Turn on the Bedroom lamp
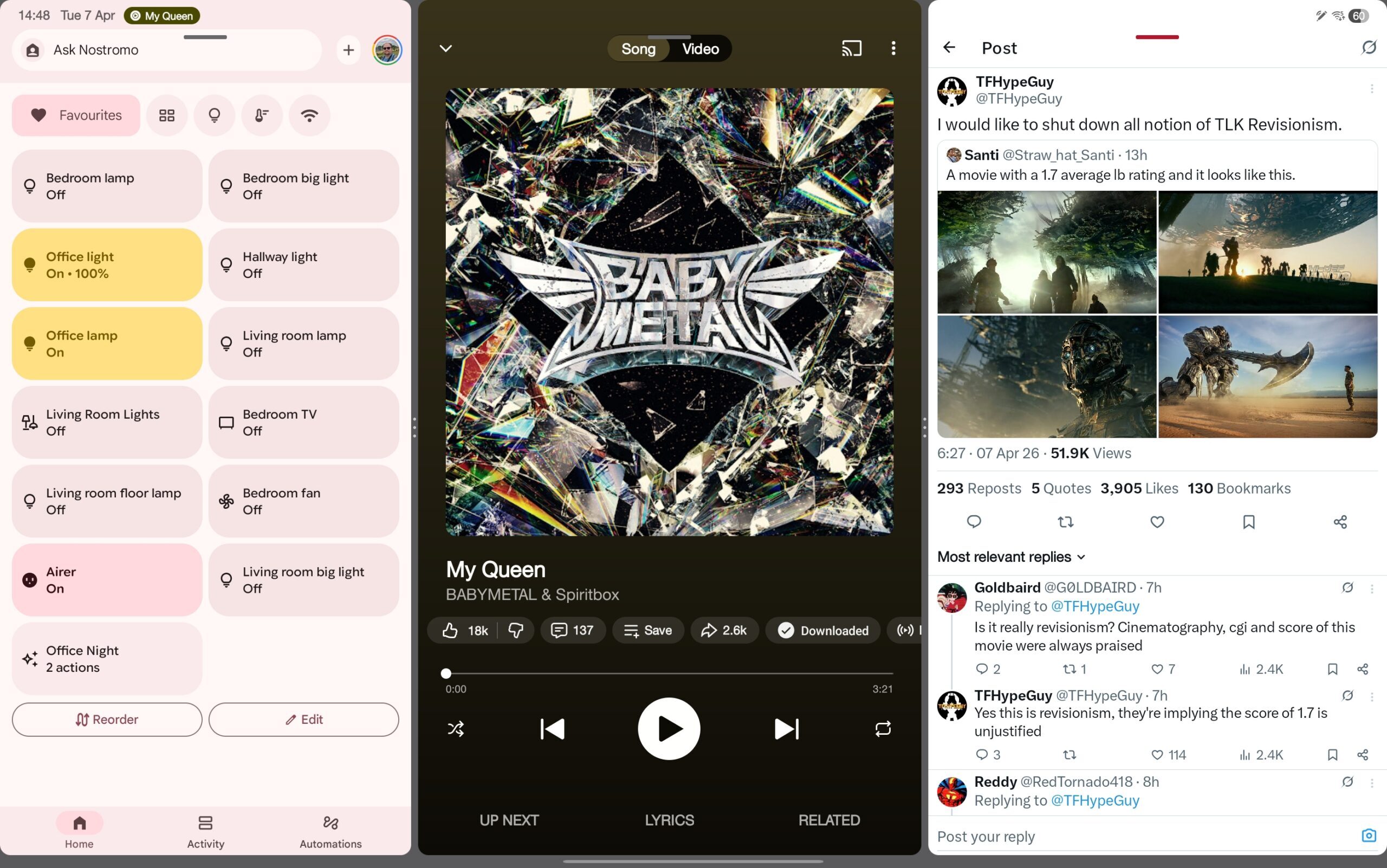 (x=107, y=185)
